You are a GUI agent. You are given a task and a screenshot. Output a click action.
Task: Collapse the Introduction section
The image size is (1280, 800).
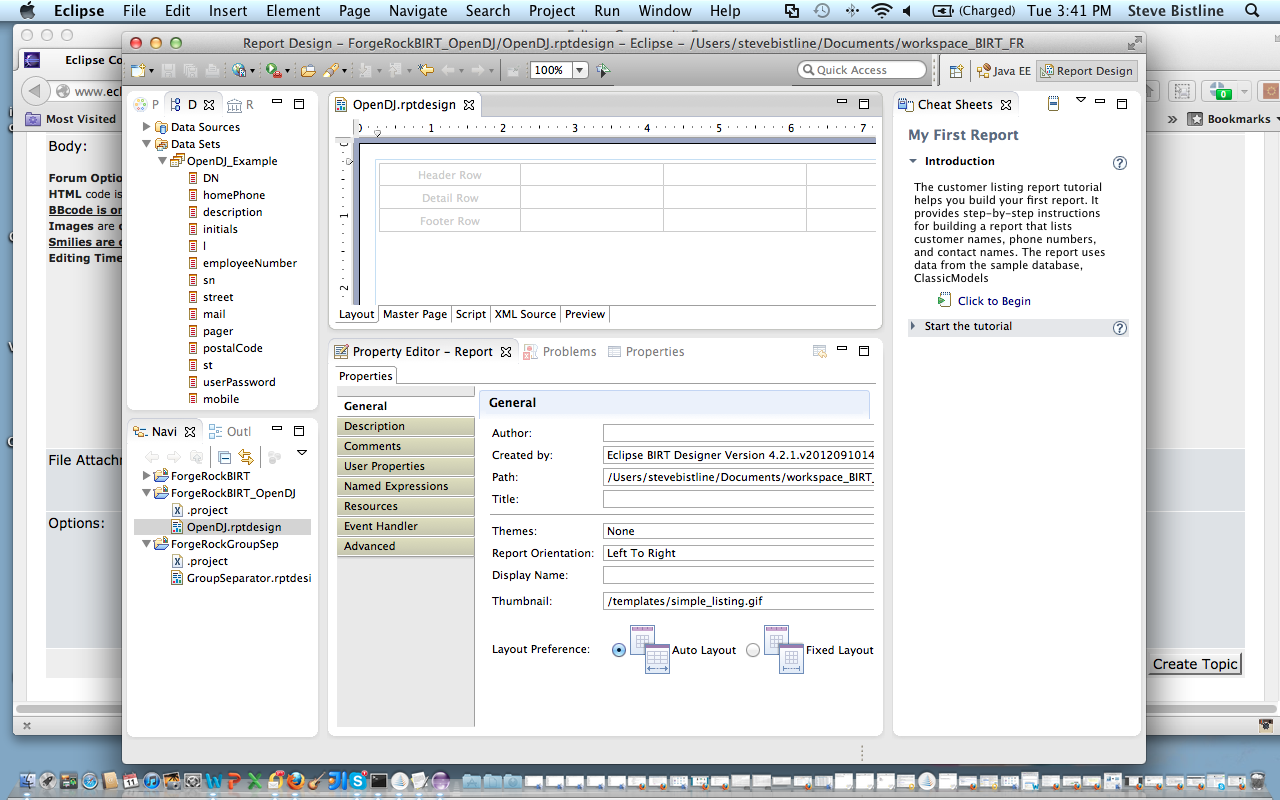coord(913,161)
